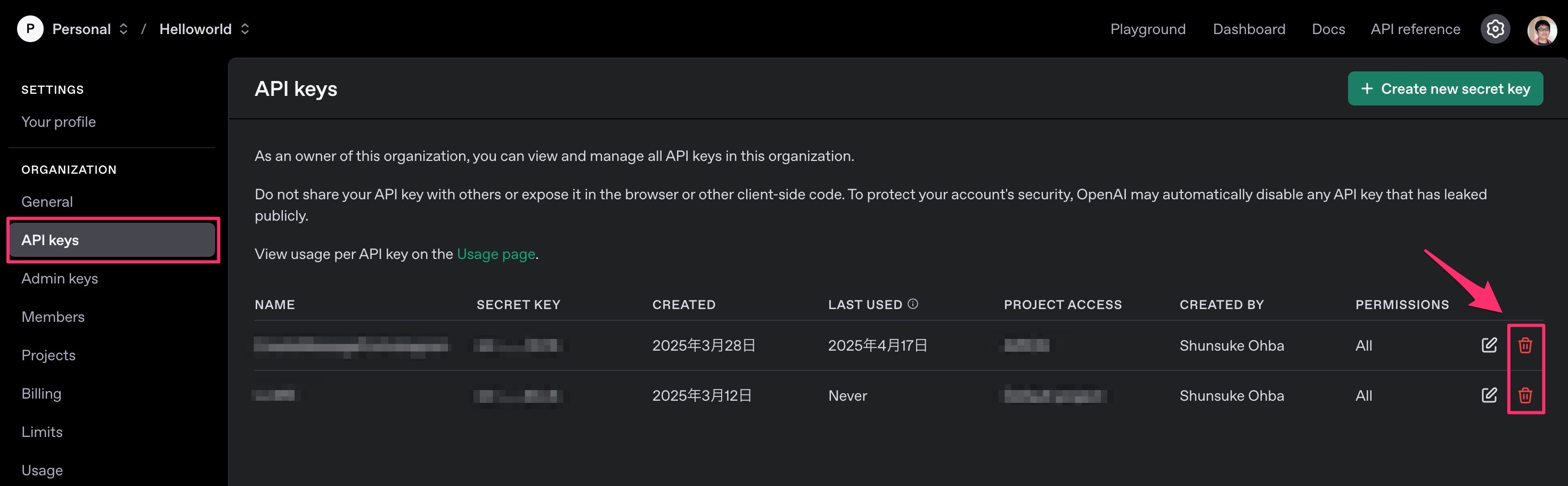
Task: Click the 2025年3月12日 created date cell
Action: [x=701, y=395]
